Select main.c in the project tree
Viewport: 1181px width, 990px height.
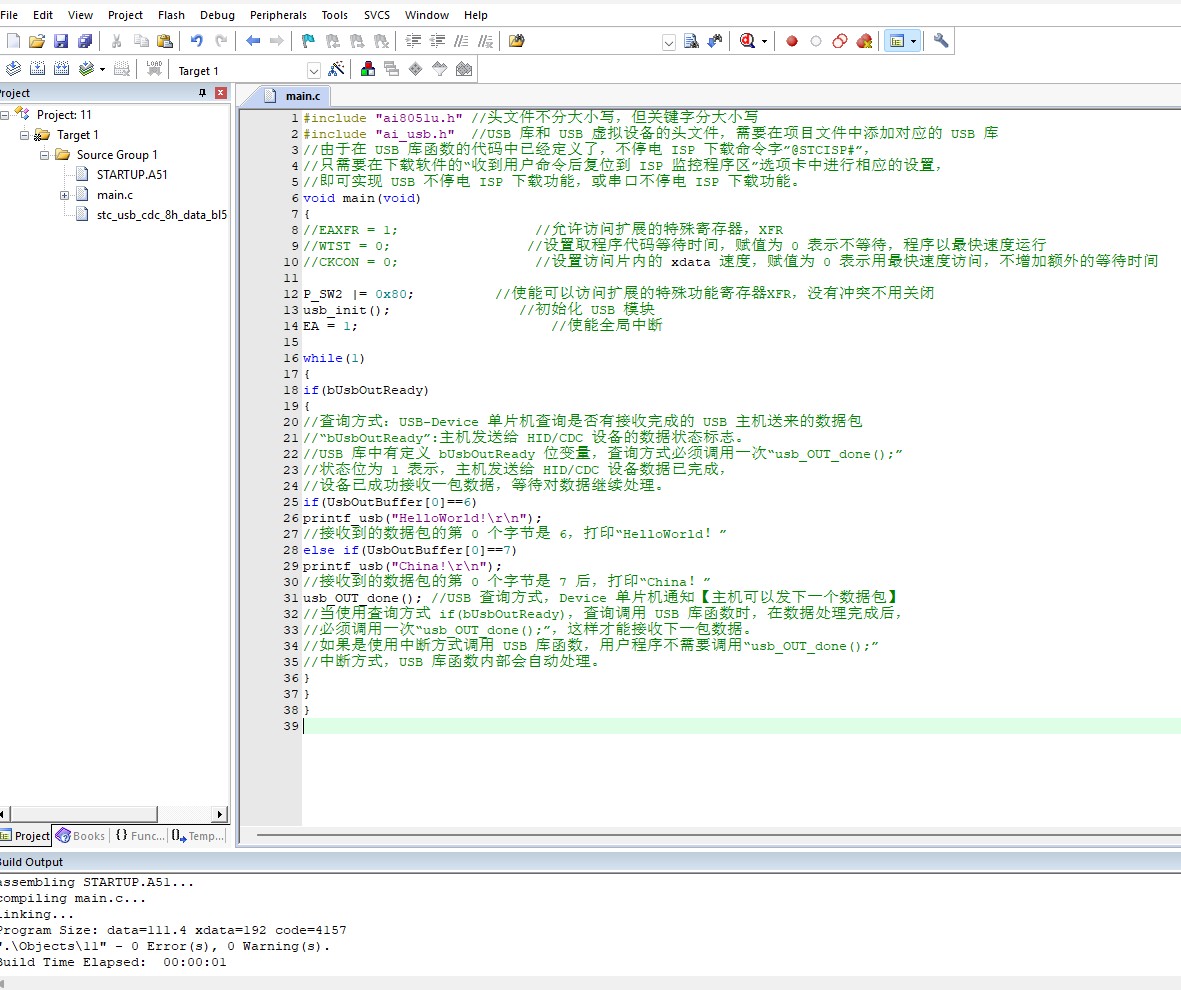(114, 195)
